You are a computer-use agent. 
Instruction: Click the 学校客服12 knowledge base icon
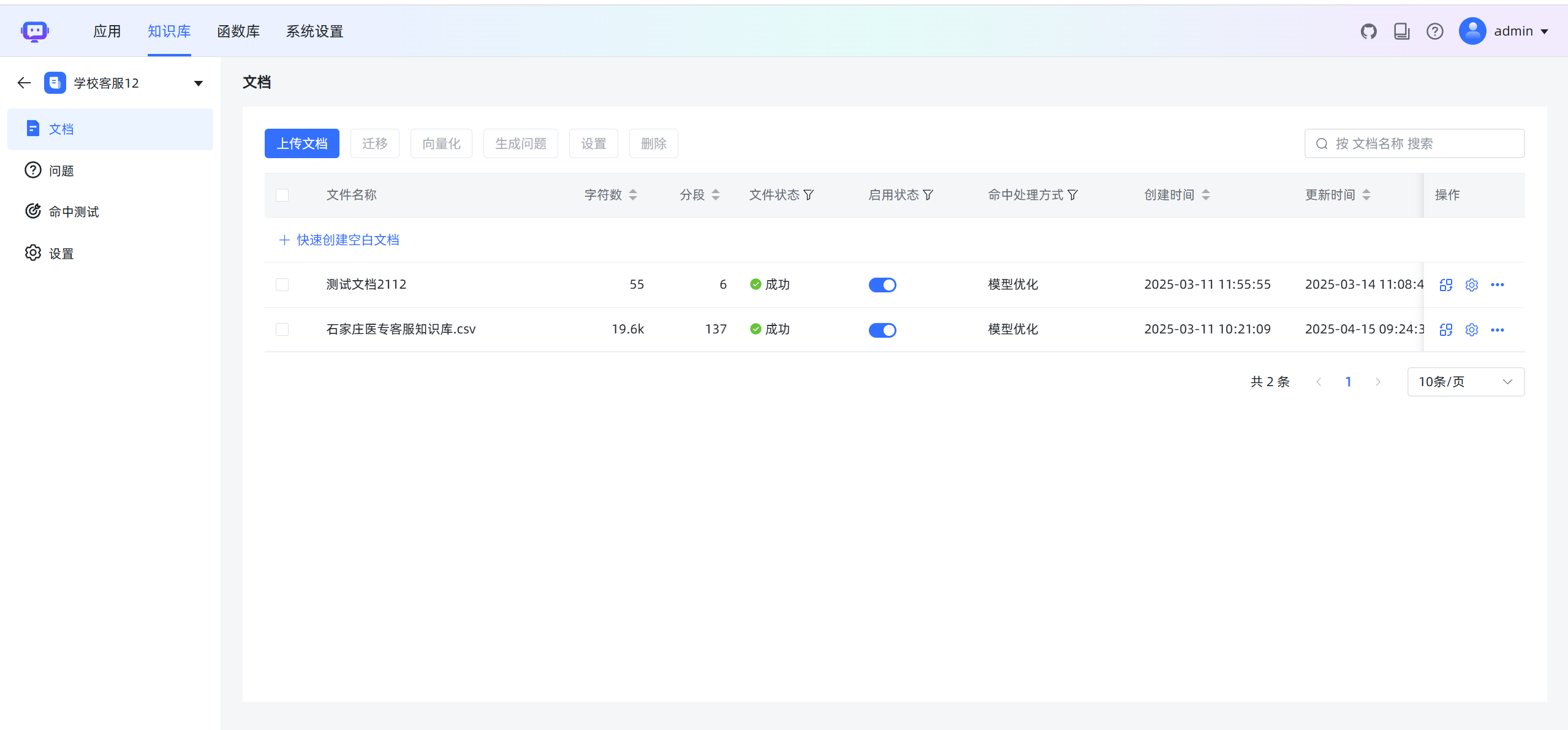(x=55, y=83)
